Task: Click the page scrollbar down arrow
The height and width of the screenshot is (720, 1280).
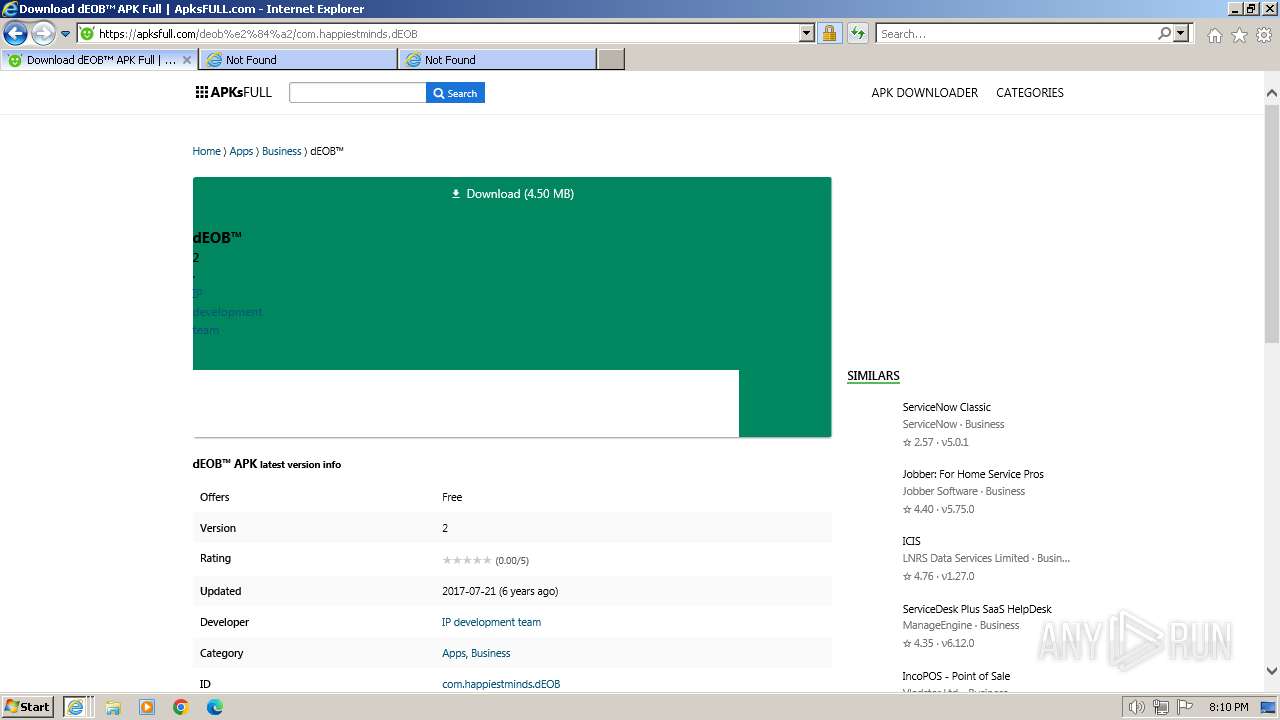Action: [x=1272, y=672]
